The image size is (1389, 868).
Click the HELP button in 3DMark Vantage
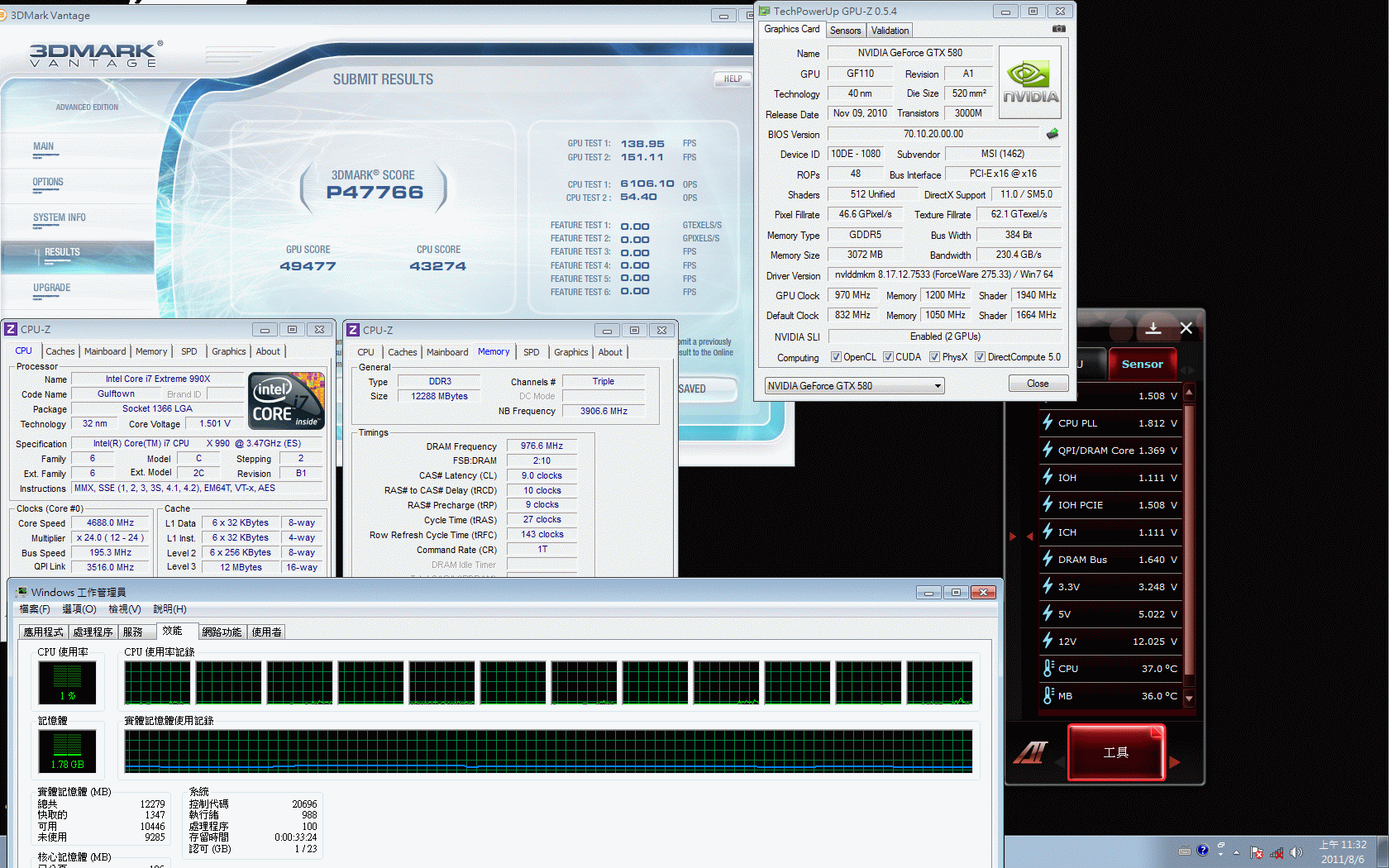click(x=733, y=79)
